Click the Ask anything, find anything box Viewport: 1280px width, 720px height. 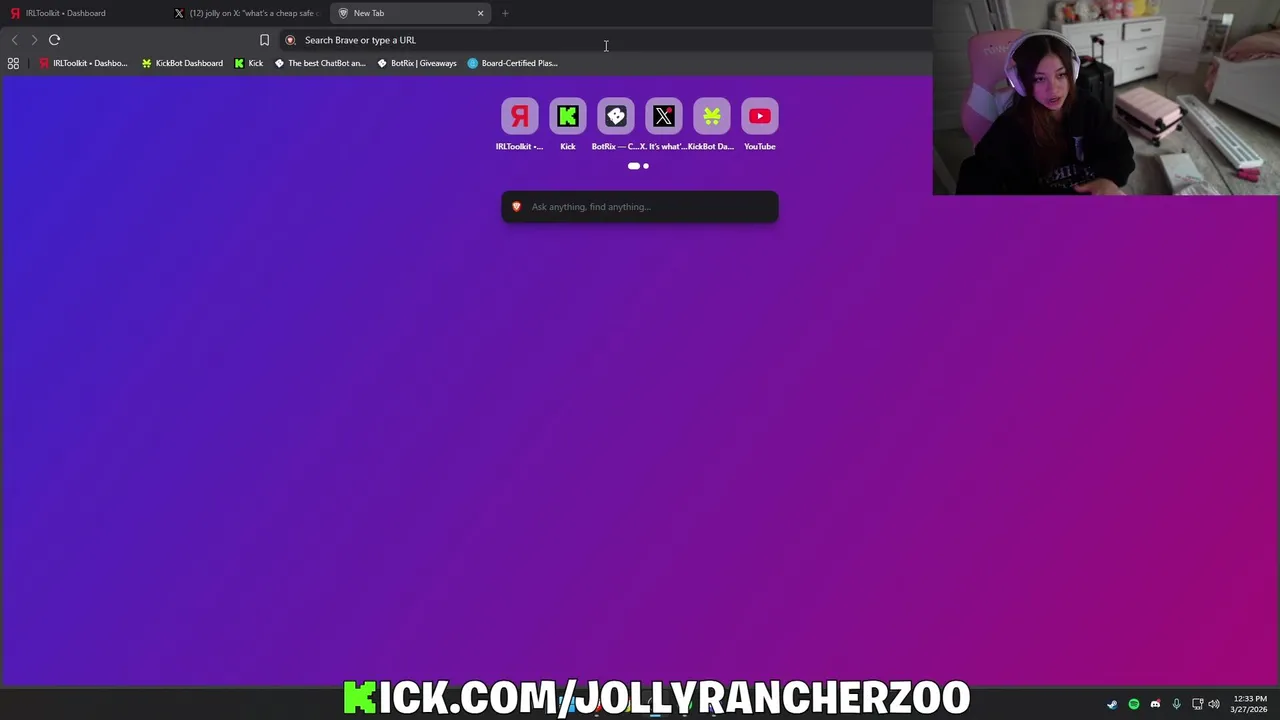[x=640, y=207]
